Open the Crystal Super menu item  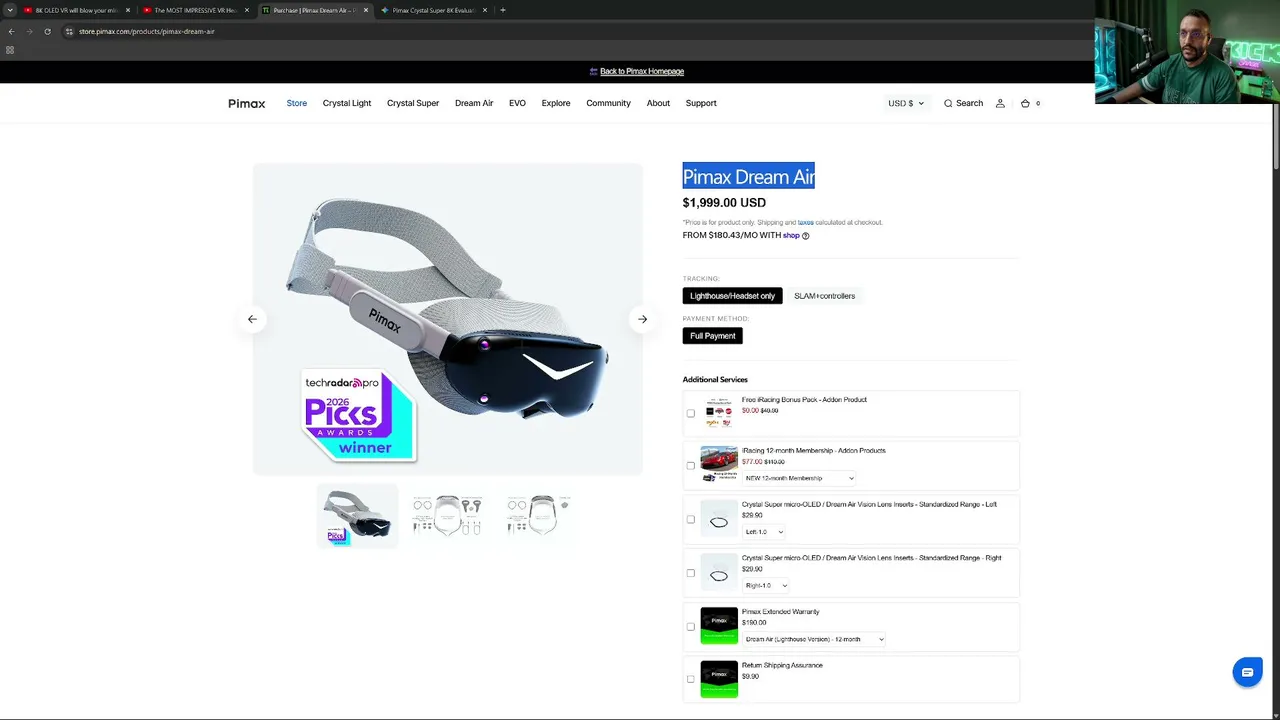point(413,103)
